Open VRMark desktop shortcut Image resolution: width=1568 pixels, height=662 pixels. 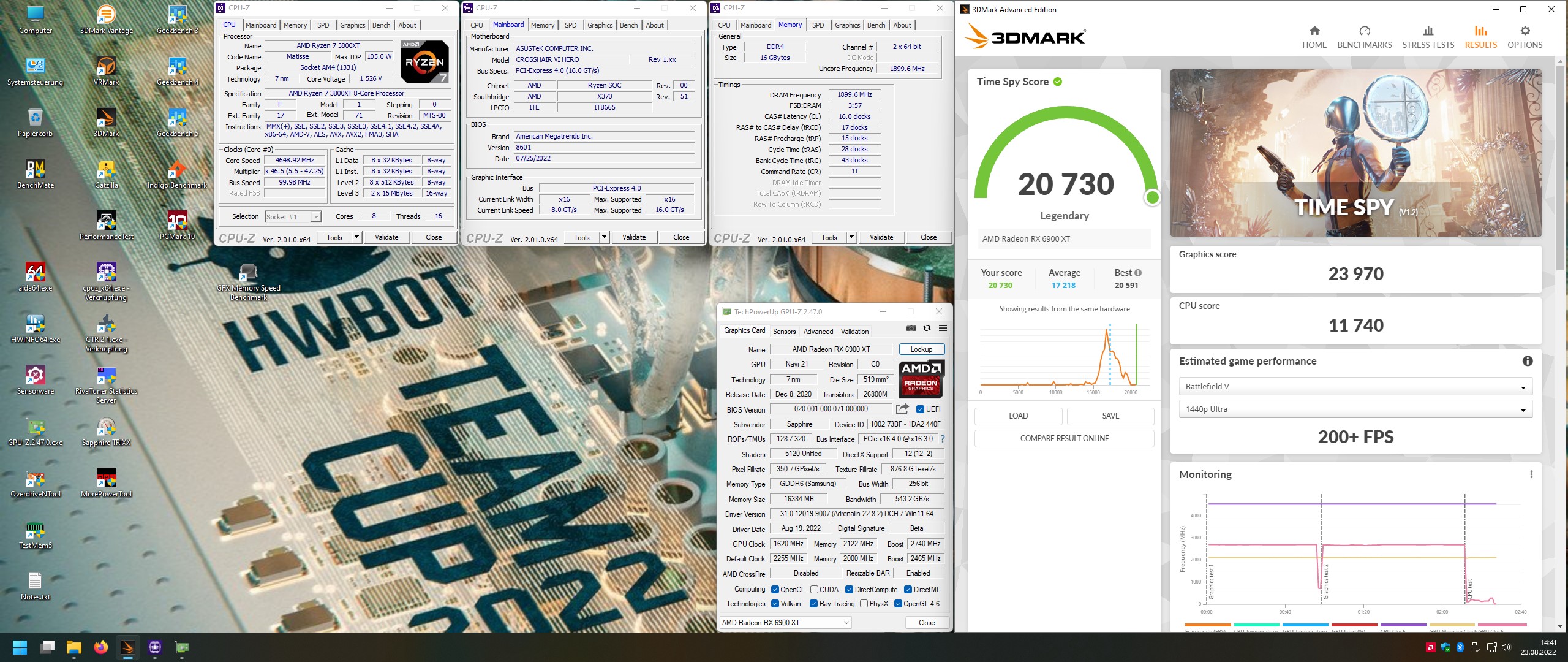pos(107,71)
